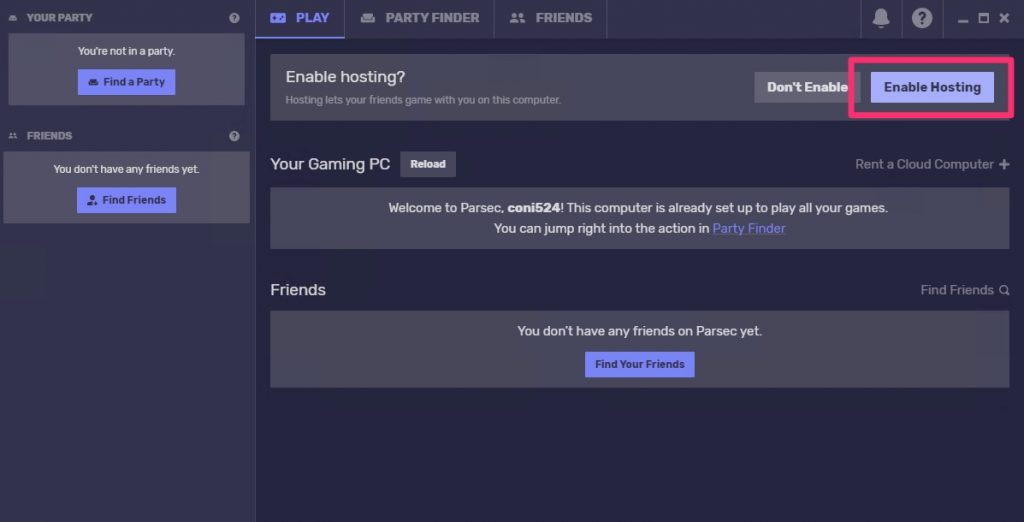Follow the Party Finder link in welcome message
1024x522 pixels.
click(749, 228)
